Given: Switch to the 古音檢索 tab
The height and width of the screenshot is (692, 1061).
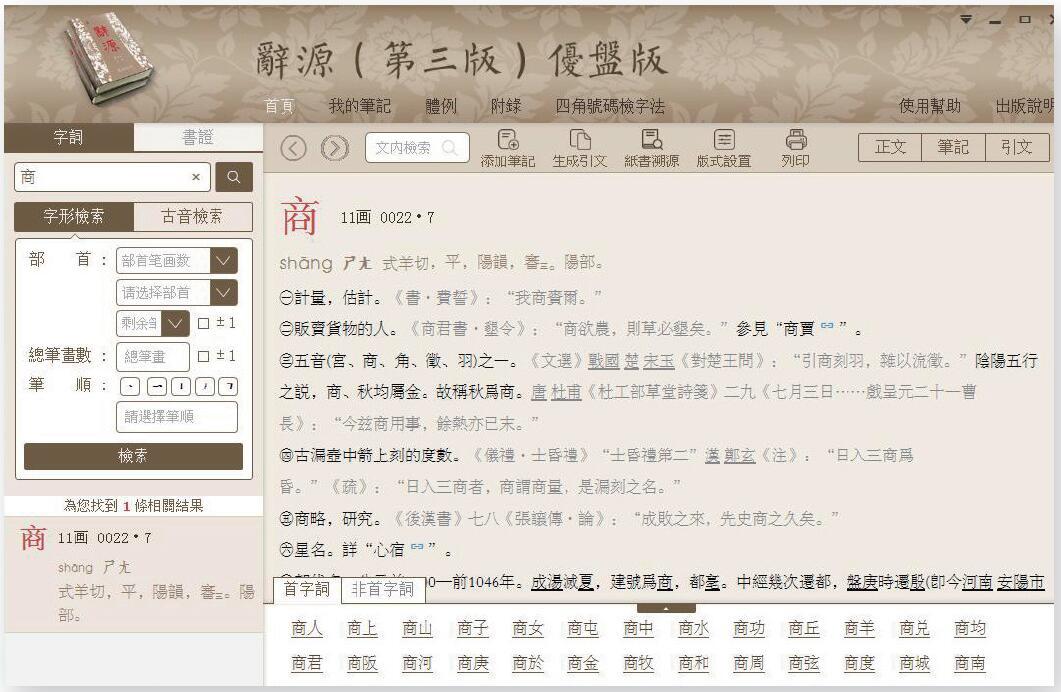Looking at the screenshot, I should 192,216.
